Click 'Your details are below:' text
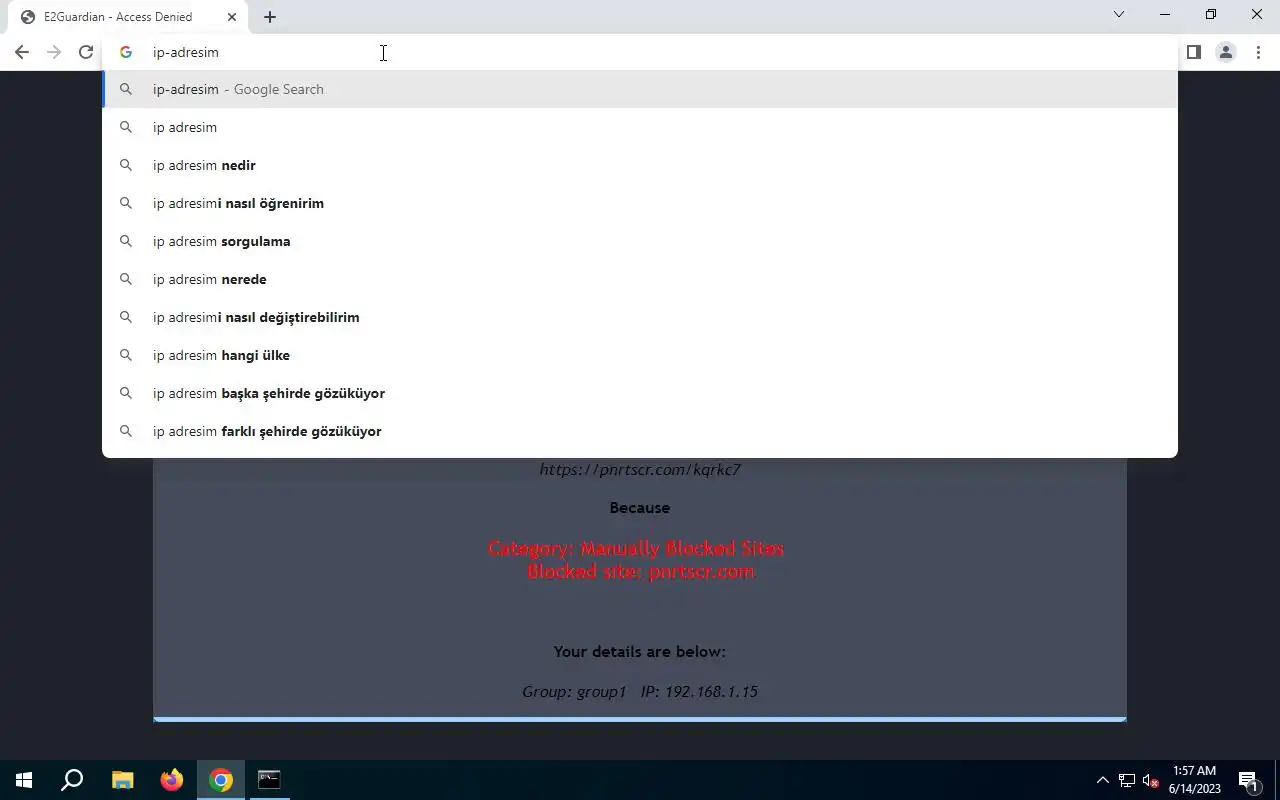1280x800 pixels. 640,651
